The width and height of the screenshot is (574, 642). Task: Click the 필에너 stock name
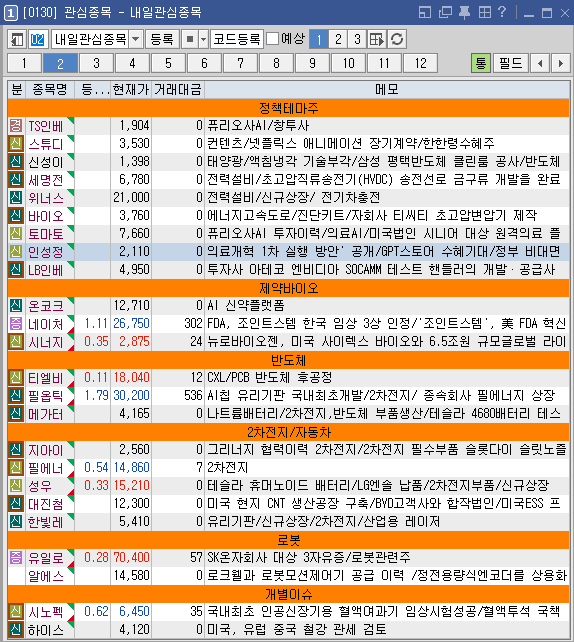pos(45,468)
